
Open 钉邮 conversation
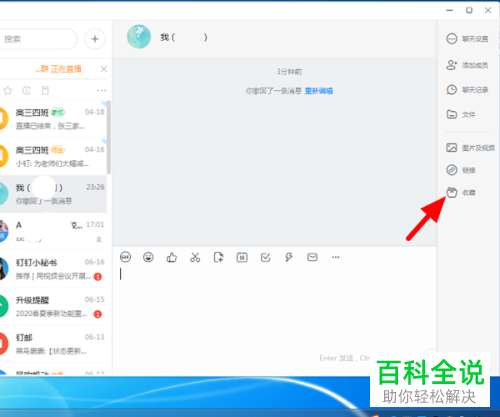click(x=53, y=344)
